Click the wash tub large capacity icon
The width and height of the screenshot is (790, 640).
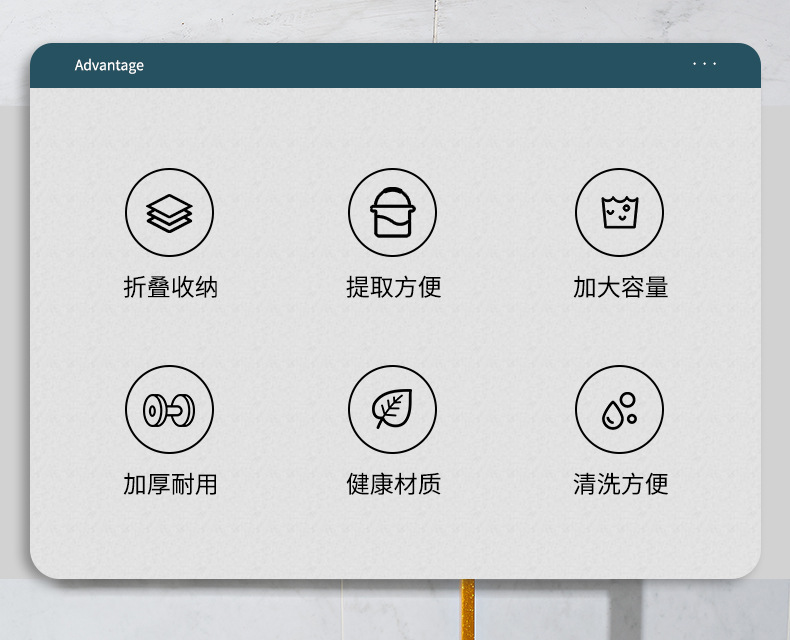pos(619,212)
